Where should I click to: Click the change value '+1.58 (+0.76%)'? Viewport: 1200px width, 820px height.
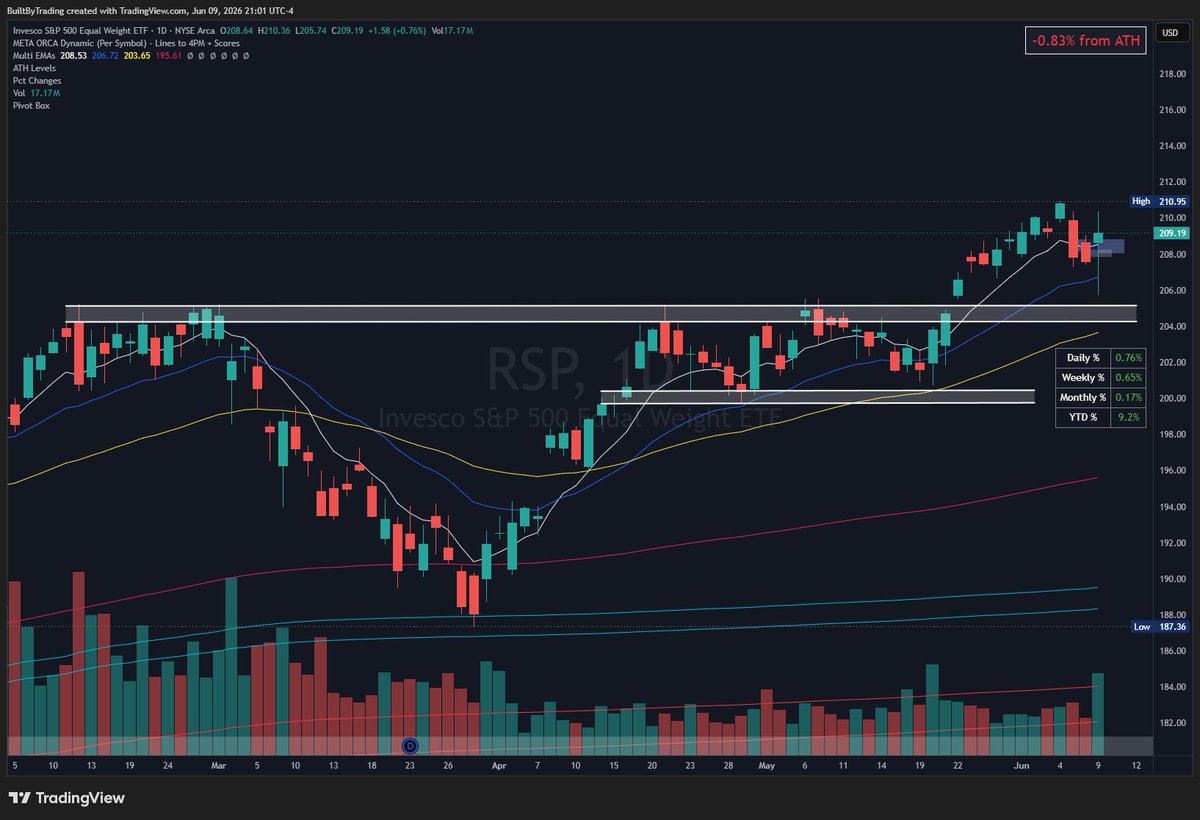click(x=397, y=31)
